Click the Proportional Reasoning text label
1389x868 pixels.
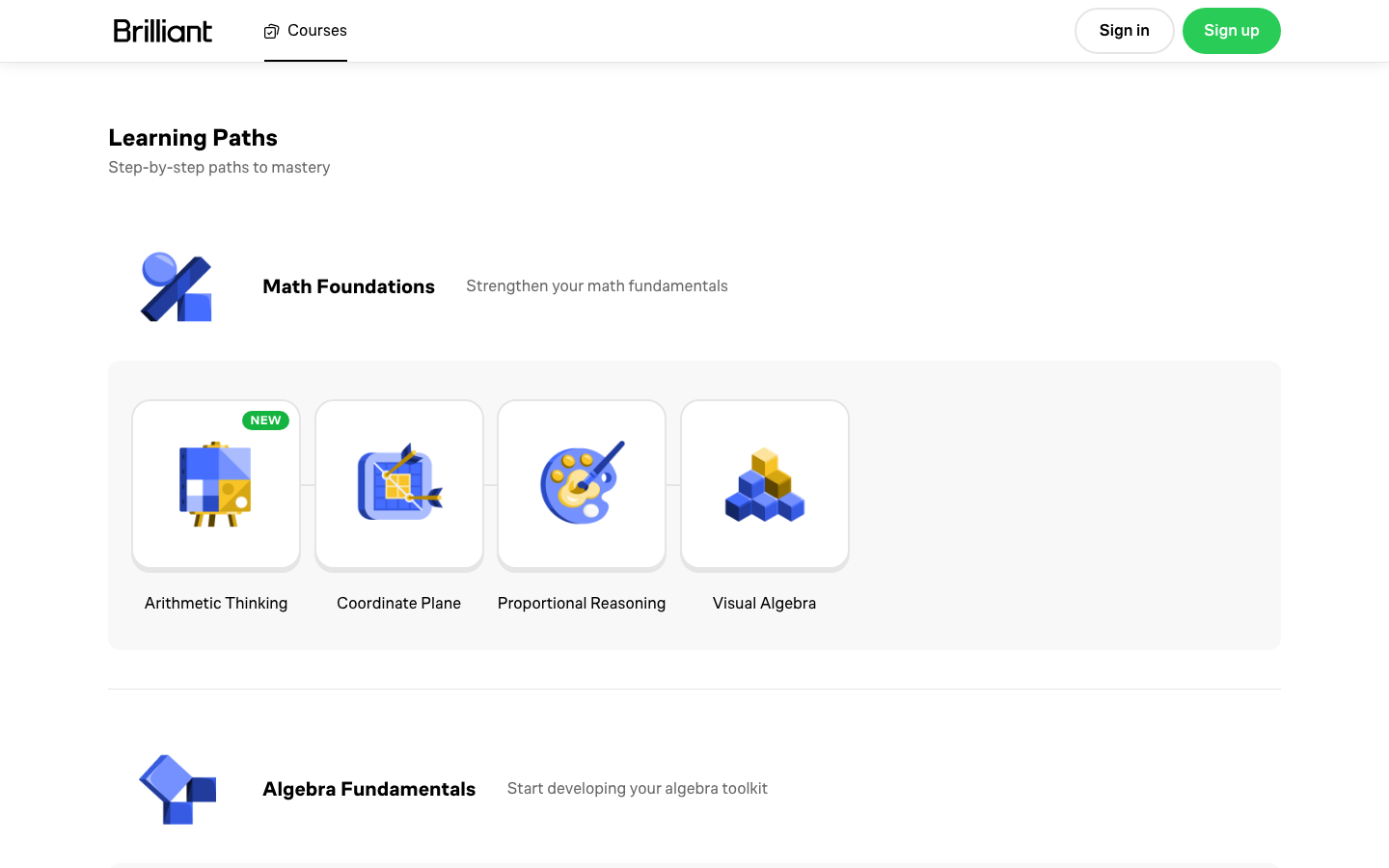[582, 603]
